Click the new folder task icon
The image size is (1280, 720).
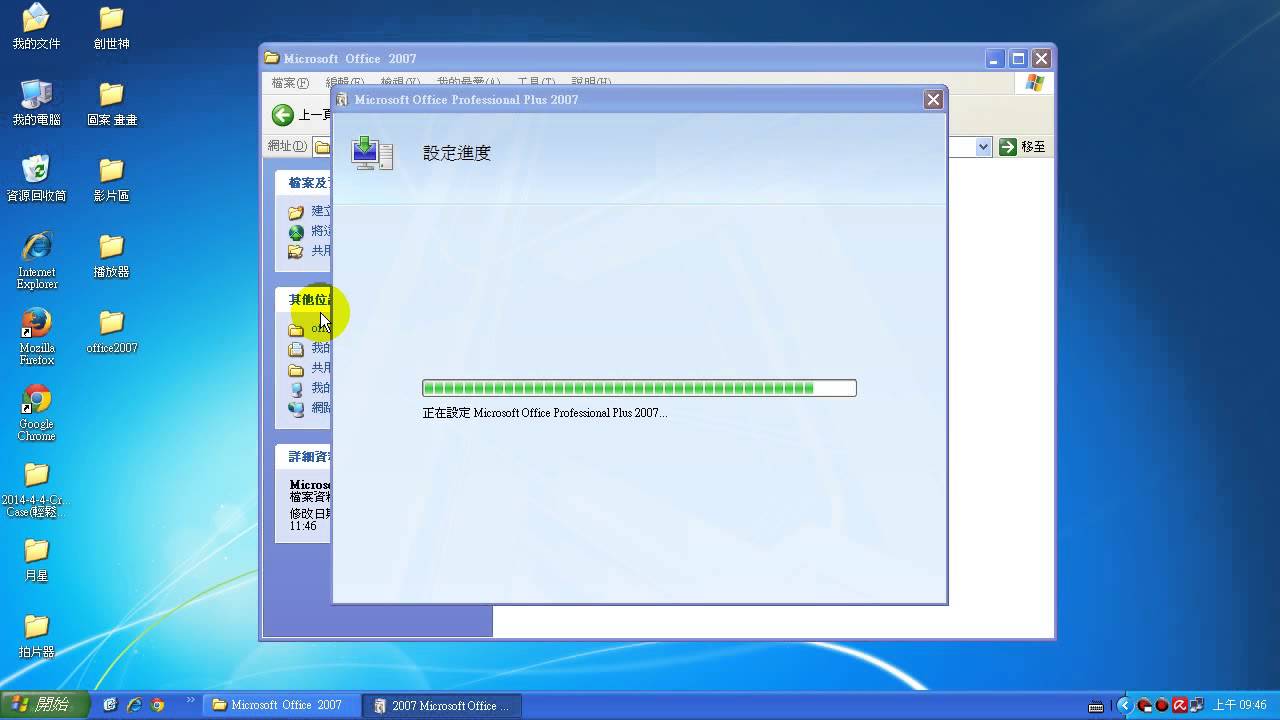pos(295,212)
